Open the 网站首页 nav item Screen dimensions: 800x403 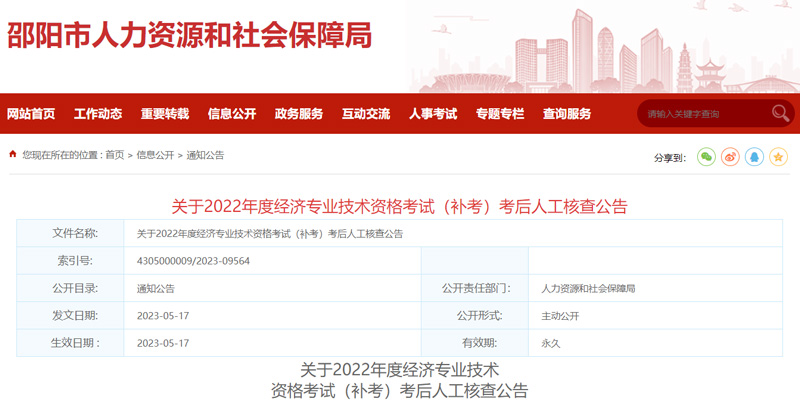tap(31, 114)
